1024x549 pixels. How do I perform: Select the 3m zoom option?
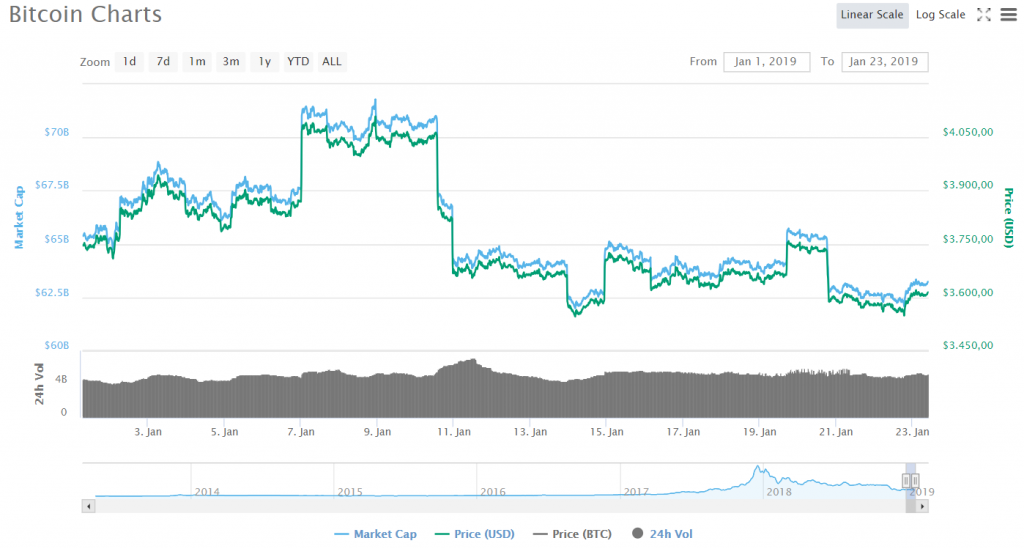[231, 62]
